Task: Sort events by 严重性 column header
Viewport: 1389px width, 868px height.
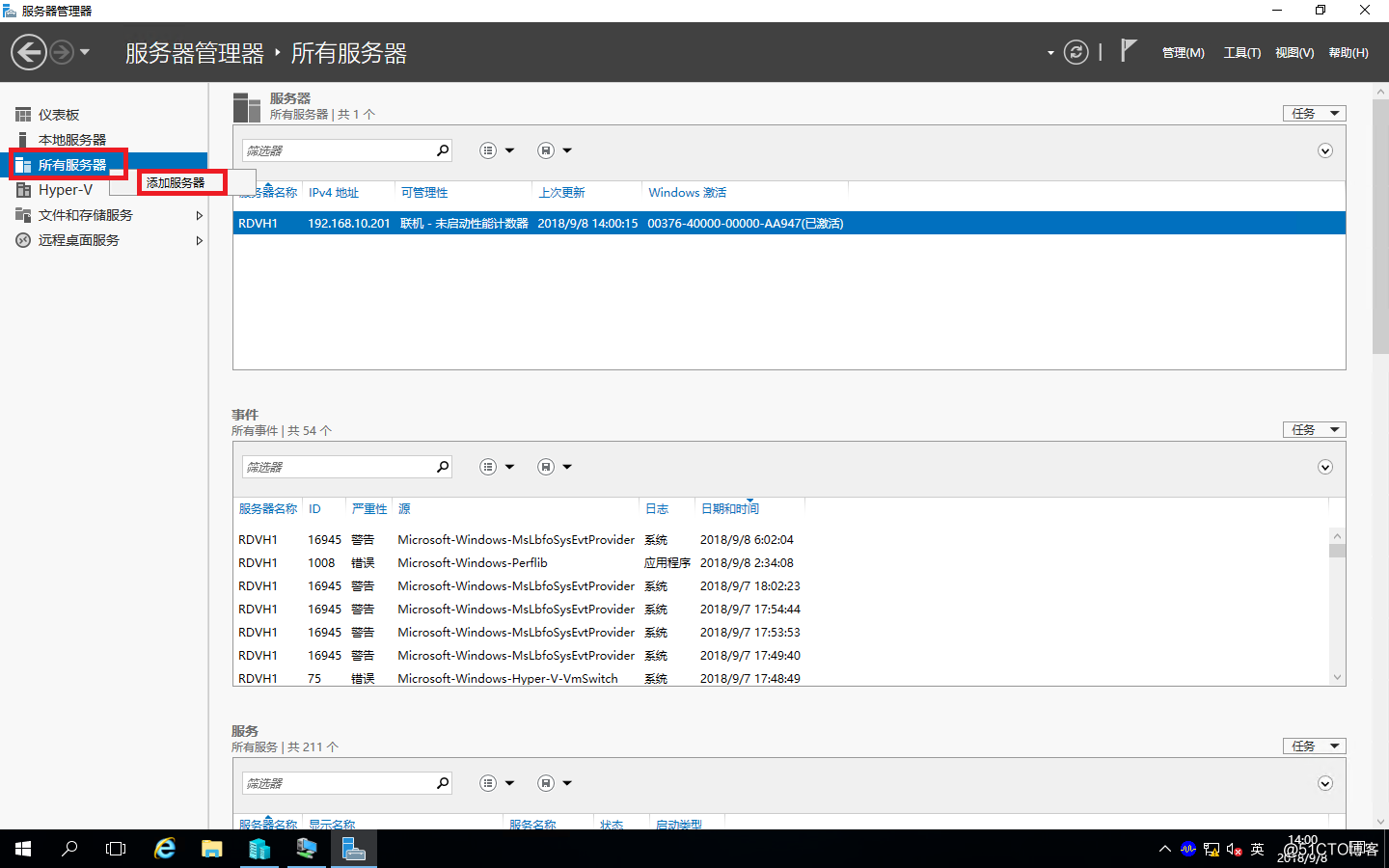Action: pyautogui.click(x=369, y=509)
